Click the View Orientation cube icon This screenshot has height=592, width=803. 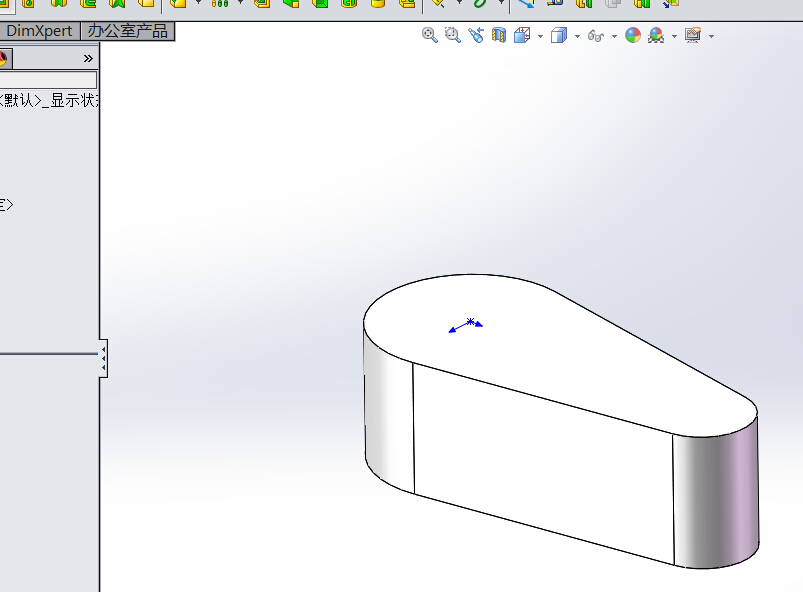[x=522, y=35]
